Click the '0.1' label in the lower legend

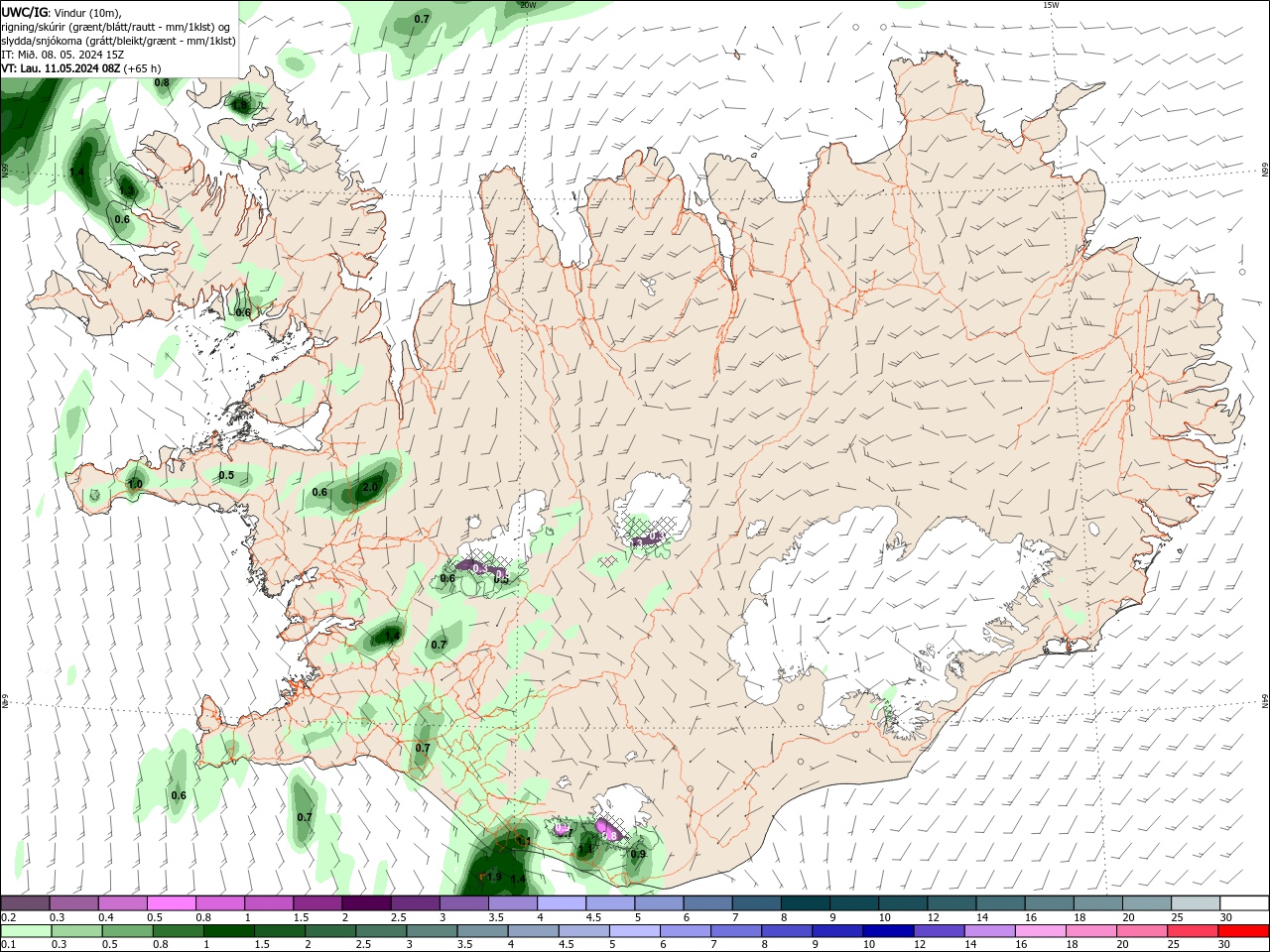pos(8,944)
